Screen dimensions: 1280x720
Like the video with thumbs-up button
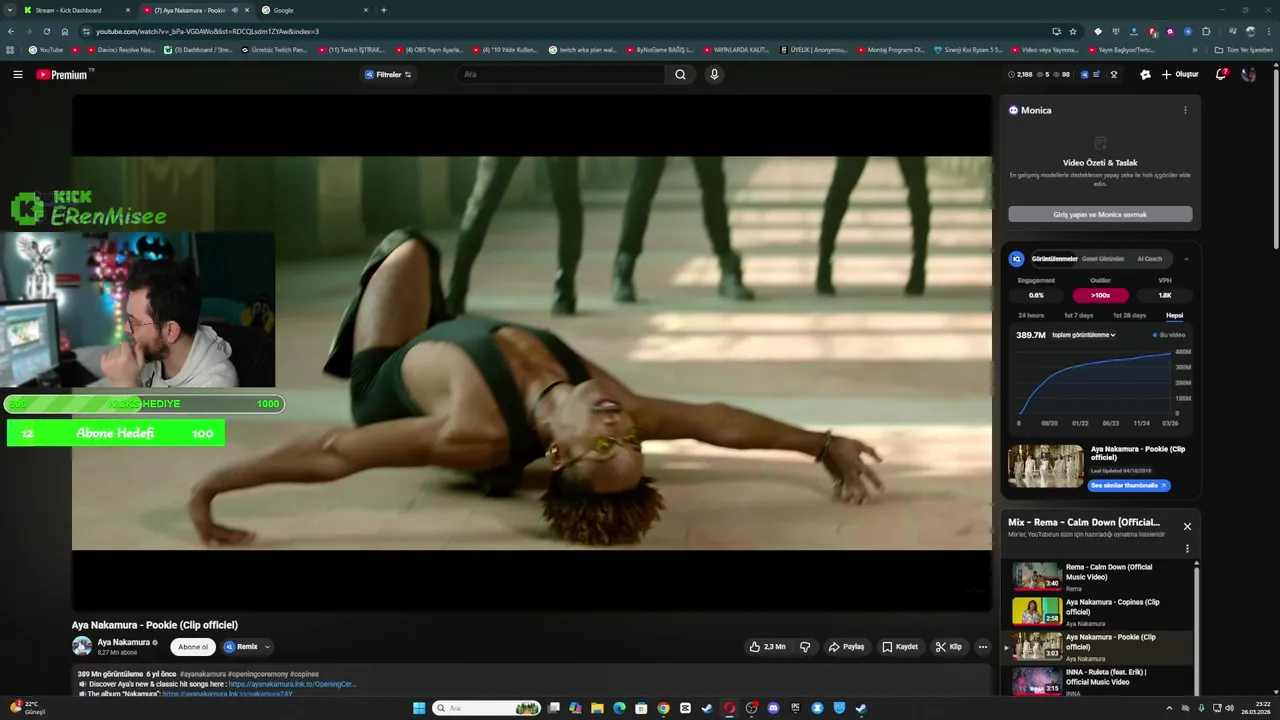tap(767, 647)
